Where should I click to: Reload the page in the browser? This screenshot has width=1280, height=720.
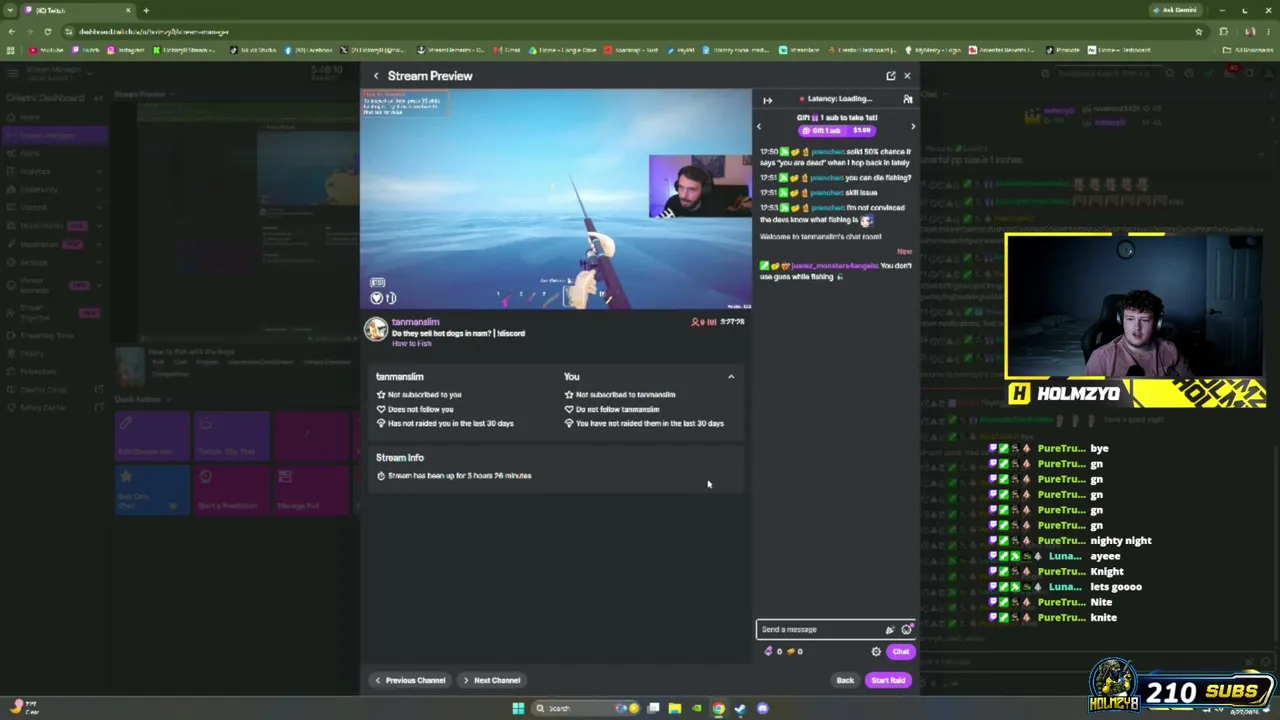(47, 31)
